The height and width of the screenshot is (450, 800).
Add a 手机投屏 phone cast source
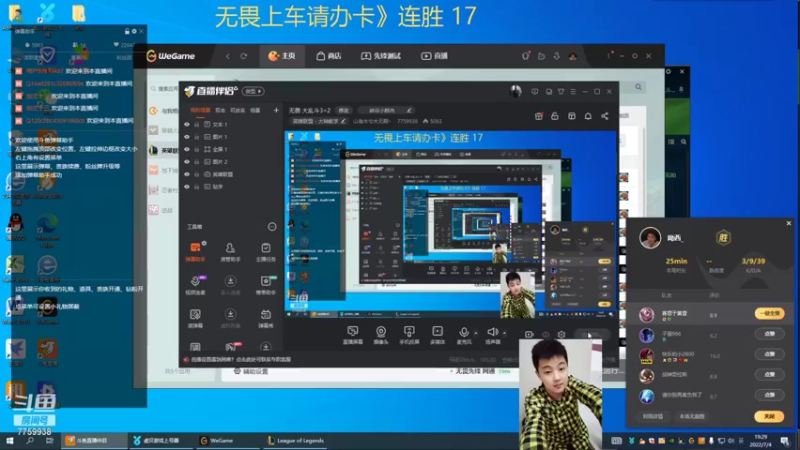click(409, 335)
